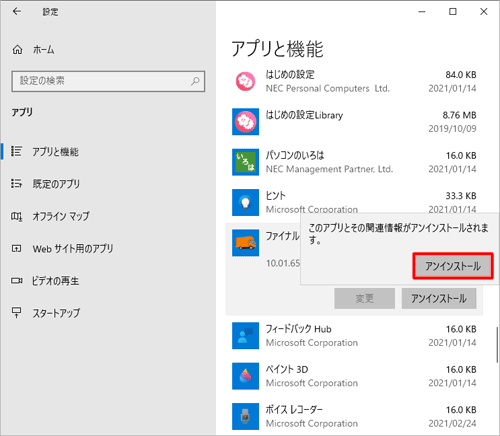500x436 pixels.
Task: Click the 84.0 KB size value
Action: (461, 75)
